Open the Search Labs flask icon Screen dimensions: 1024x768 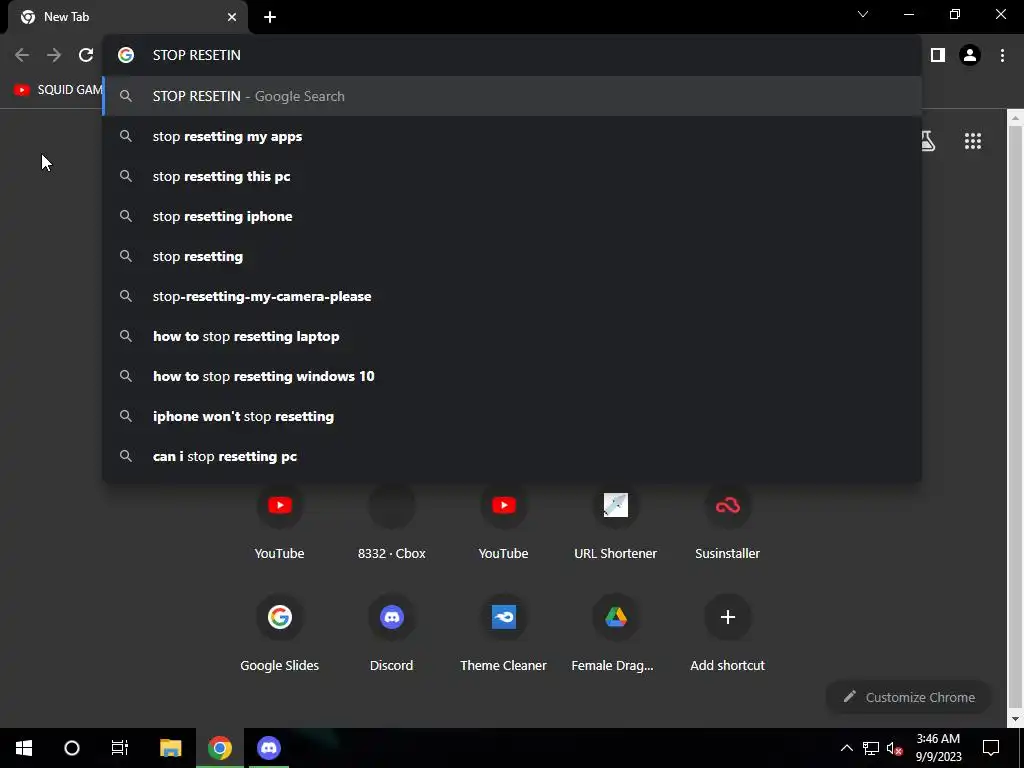(927, 141)
